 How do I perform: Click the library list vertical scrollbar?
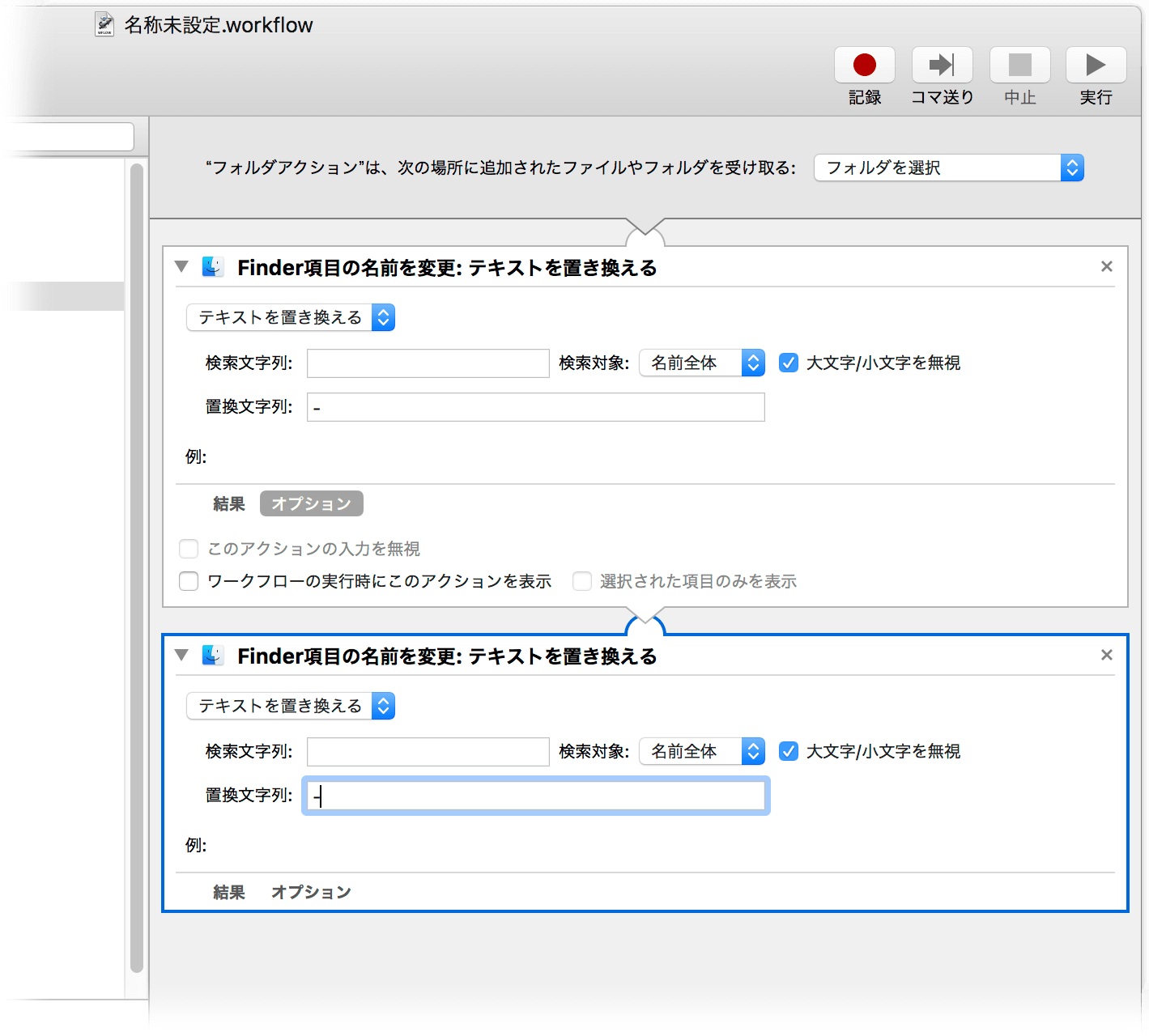click(137, 567)
